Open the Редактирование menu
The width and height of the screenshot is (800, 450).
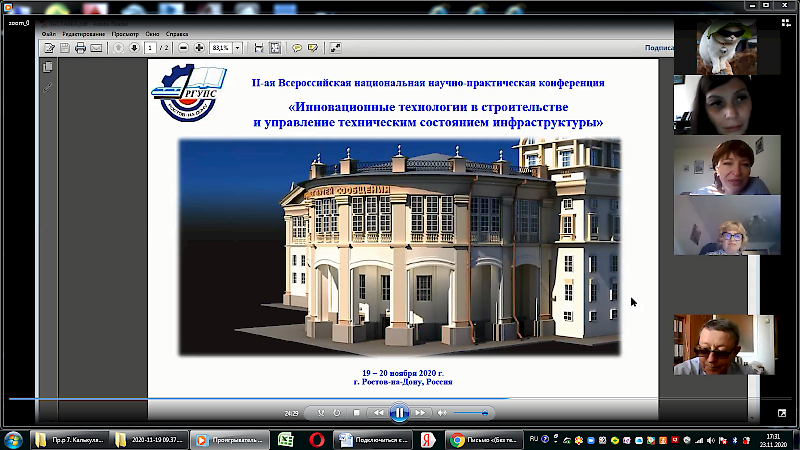coord(87,32)
